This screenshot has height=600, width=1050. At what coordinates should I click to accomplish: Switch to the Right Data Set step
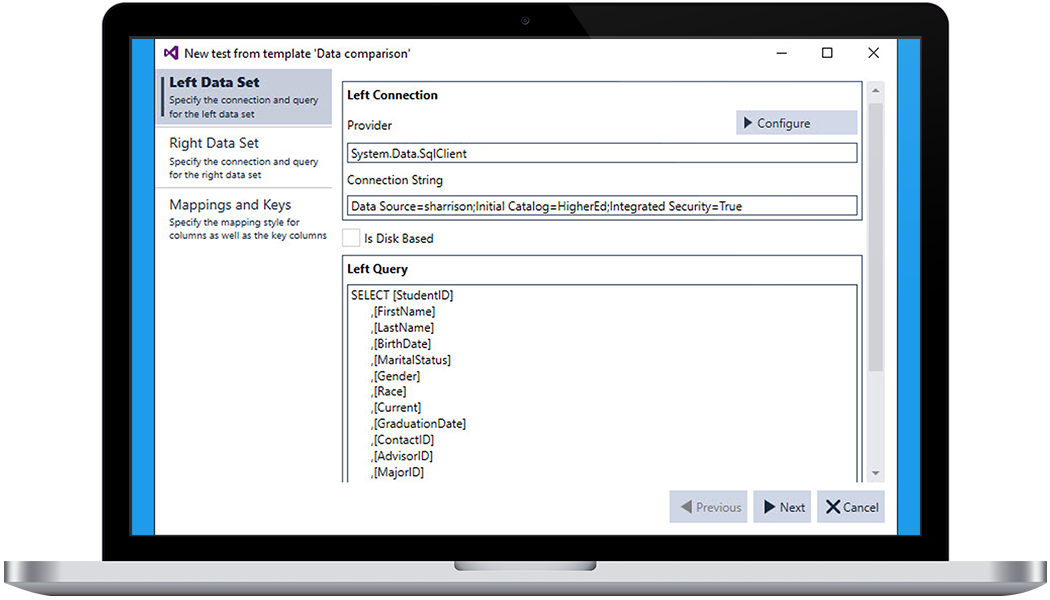[244, 157]
